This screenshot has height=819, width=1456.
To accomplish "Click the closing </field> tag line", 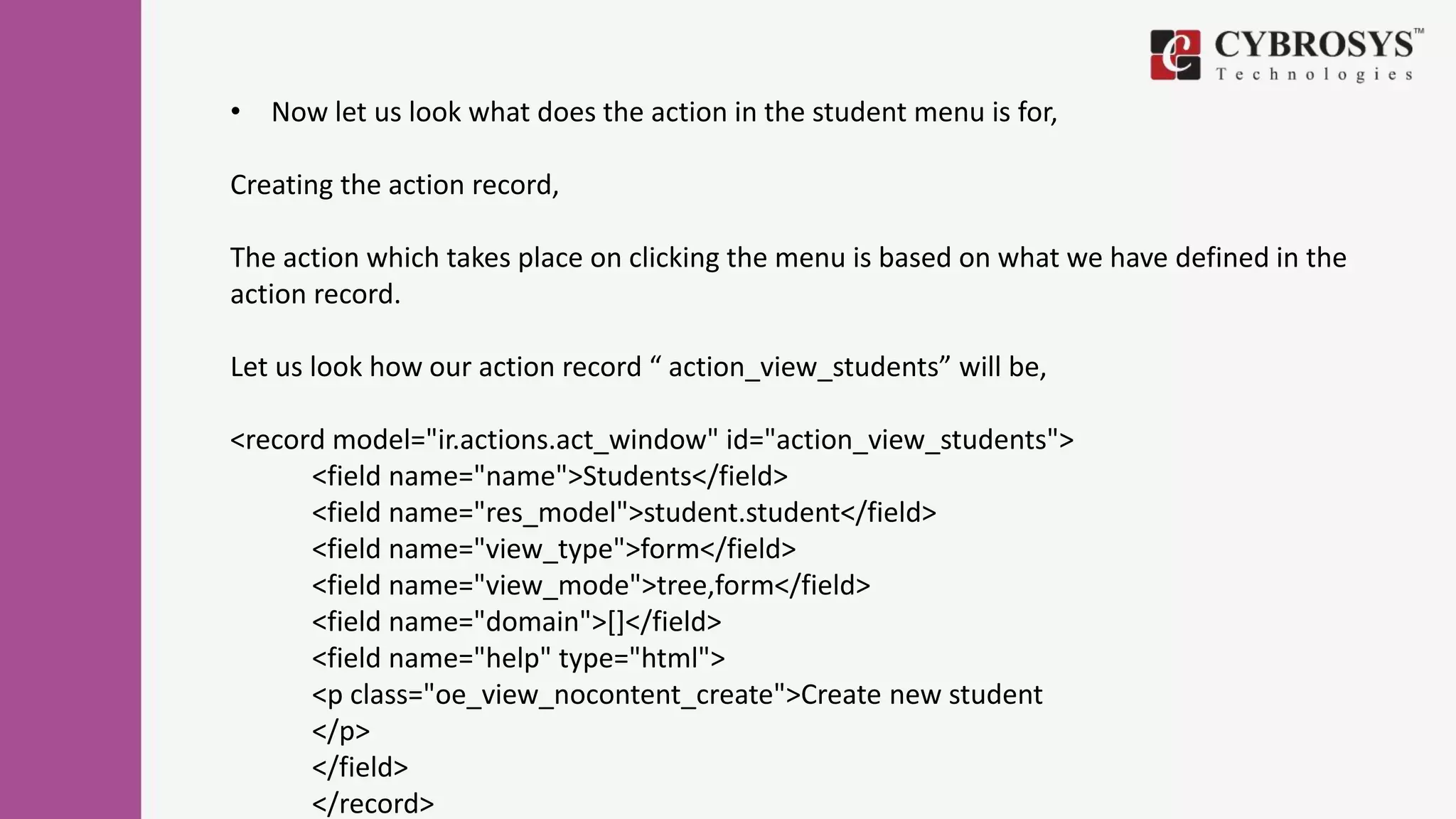I will (360, 767).
